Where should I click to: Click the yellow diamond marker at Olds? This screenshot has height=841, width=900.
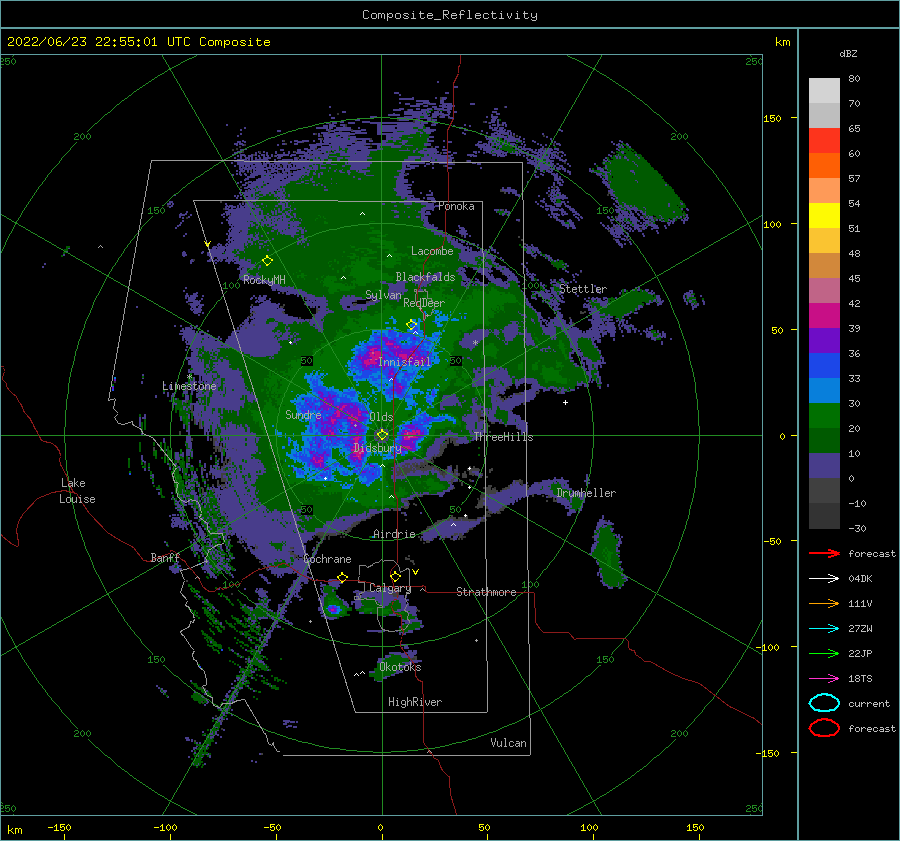pos(382,435)
